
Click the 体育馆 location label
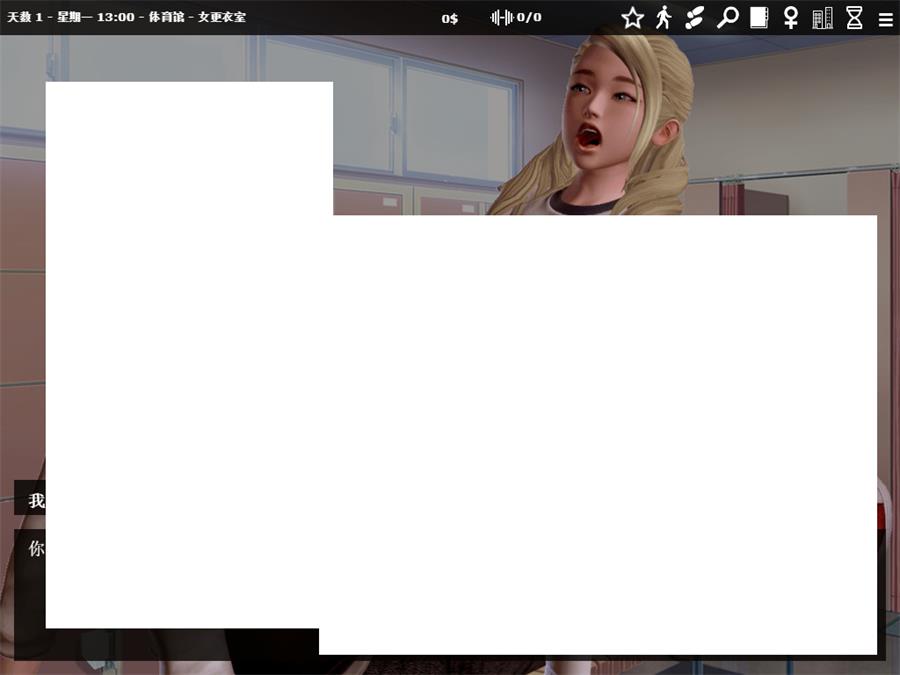click(165, 18)
